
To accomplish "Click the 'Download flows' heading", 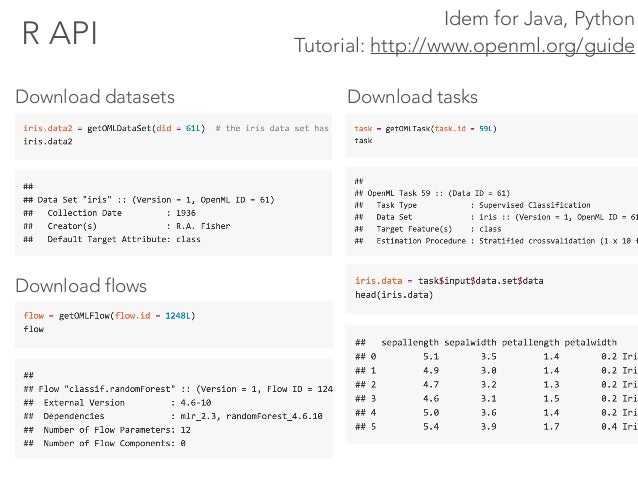I will click(81, 285).
